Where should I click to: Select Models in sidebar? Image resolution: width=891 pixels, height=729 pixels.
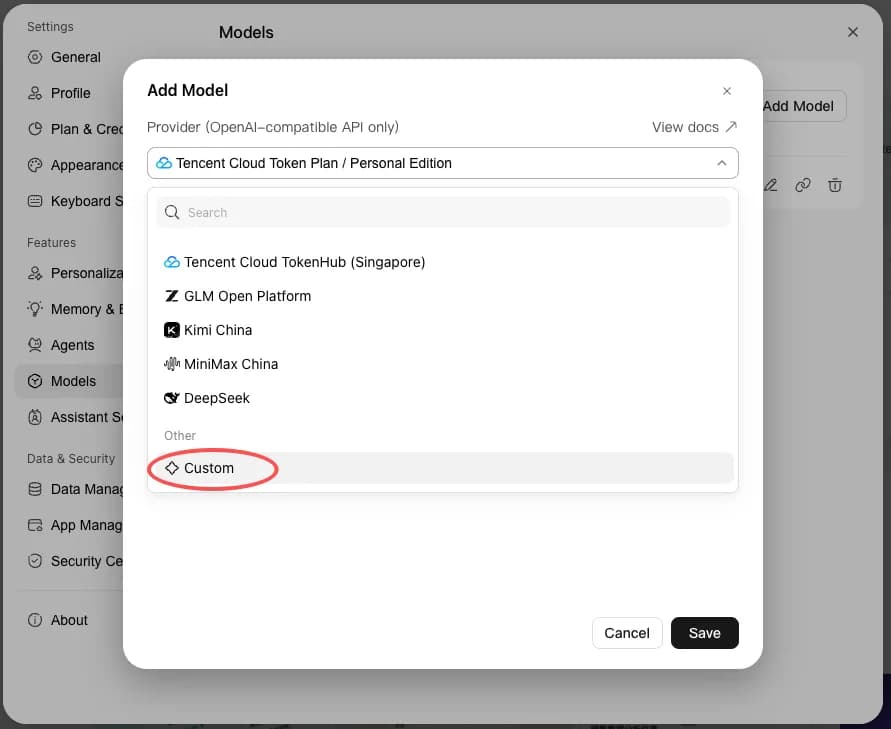click(x=68, y=381)
